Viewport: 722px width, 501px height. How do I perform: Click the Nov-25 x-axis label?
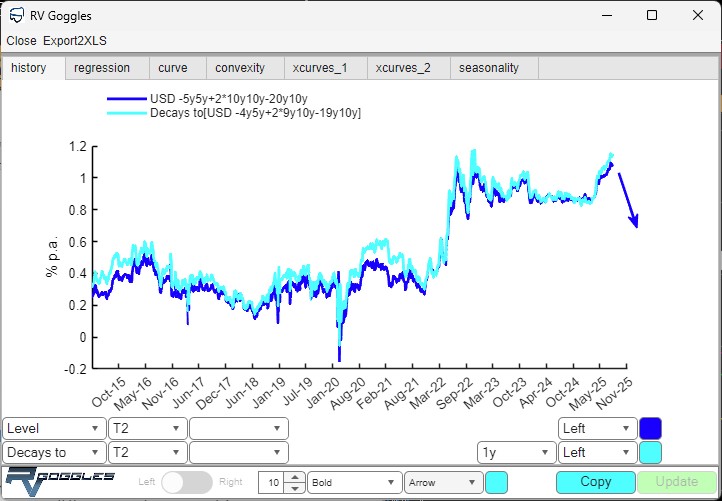pos(615,394)
